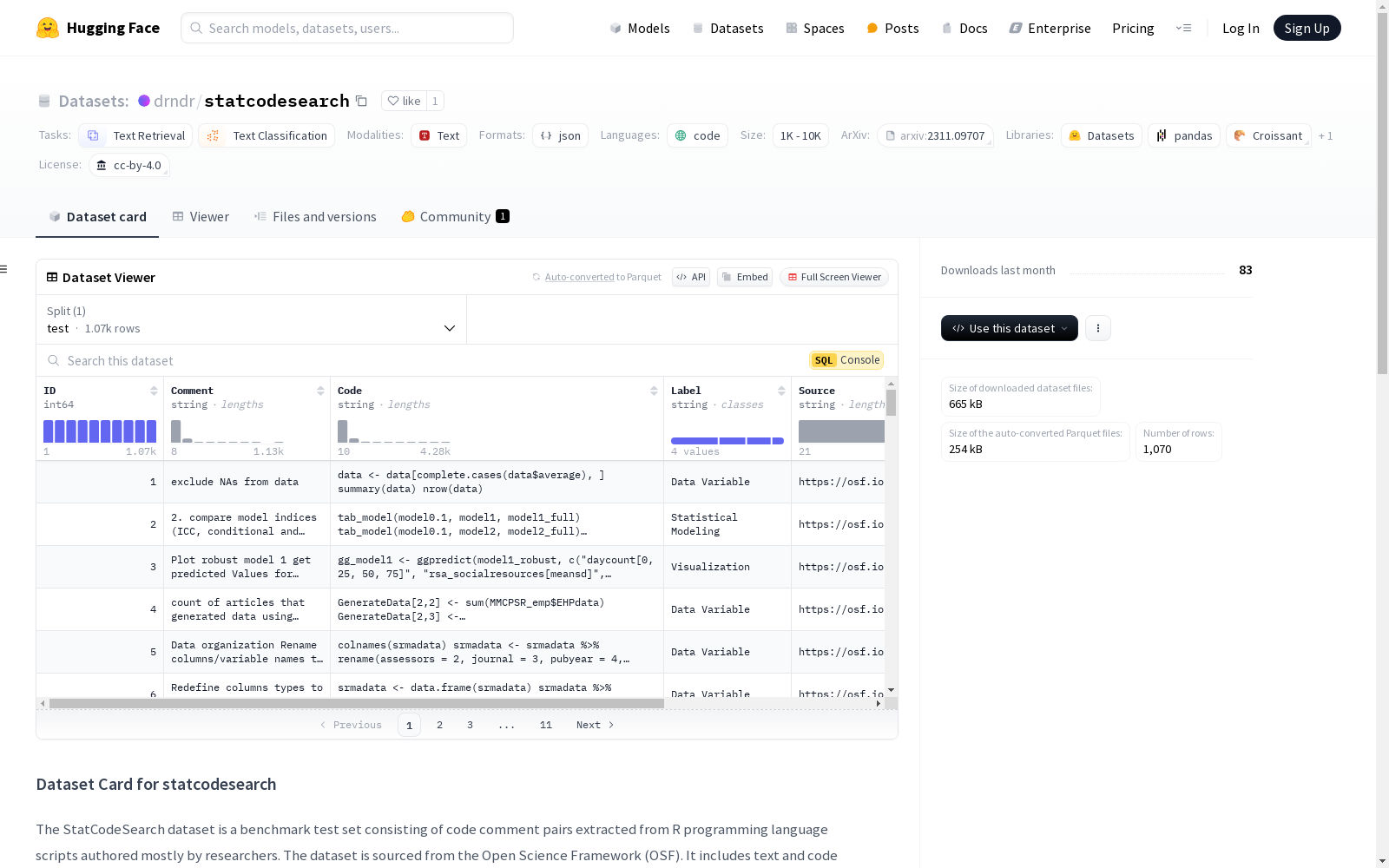Viewport: 1389px width, 868px height.
Task: Click the code language tag
Action: [697, 135]
